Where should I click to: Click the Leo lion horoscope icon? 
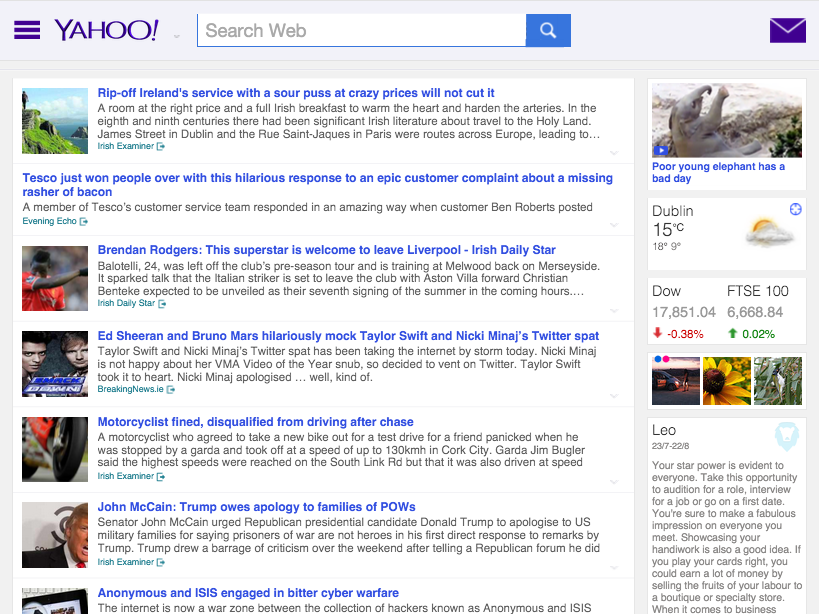(786, 435)
